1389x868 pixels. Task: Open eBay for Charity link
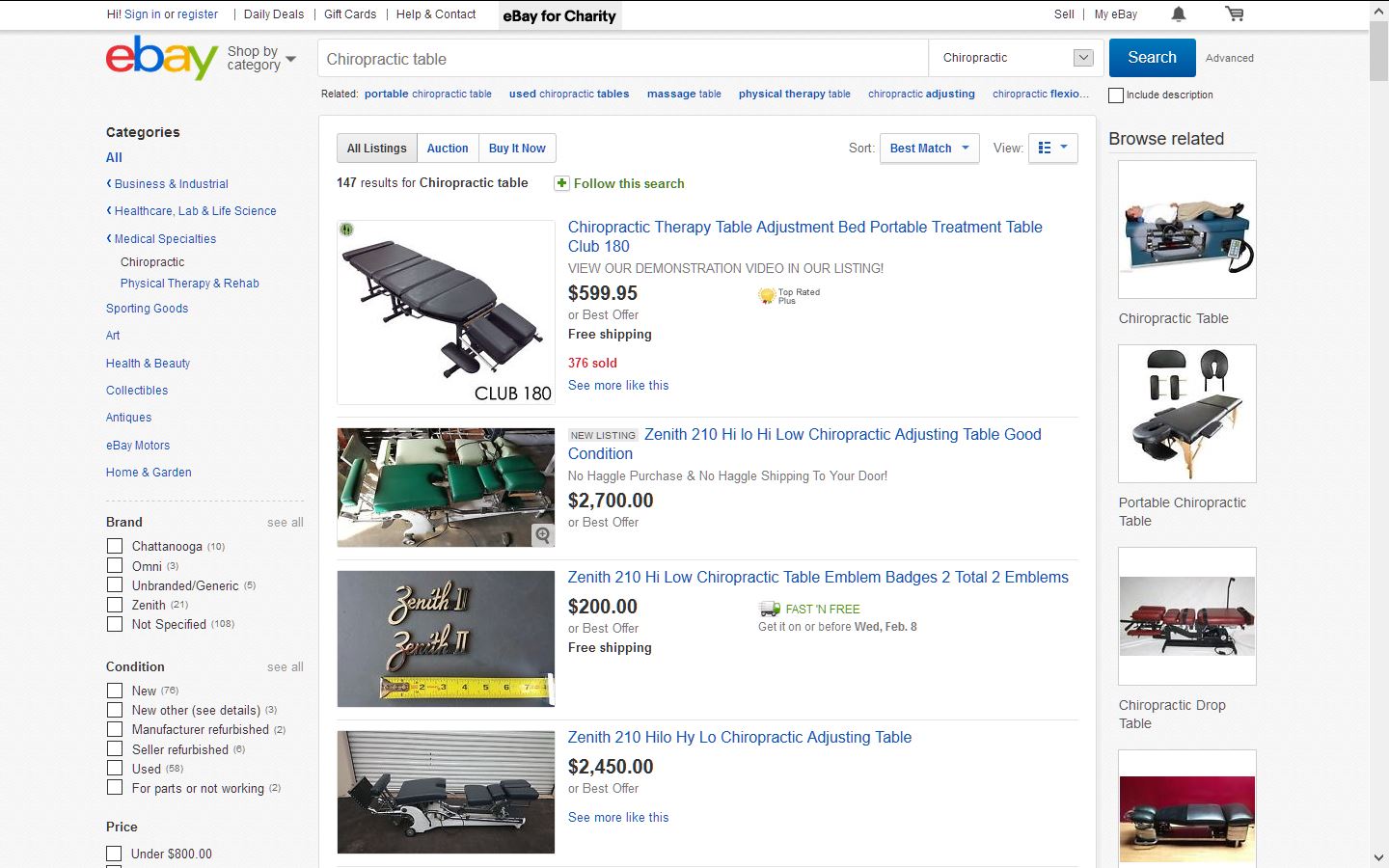(x=559, y=15)
